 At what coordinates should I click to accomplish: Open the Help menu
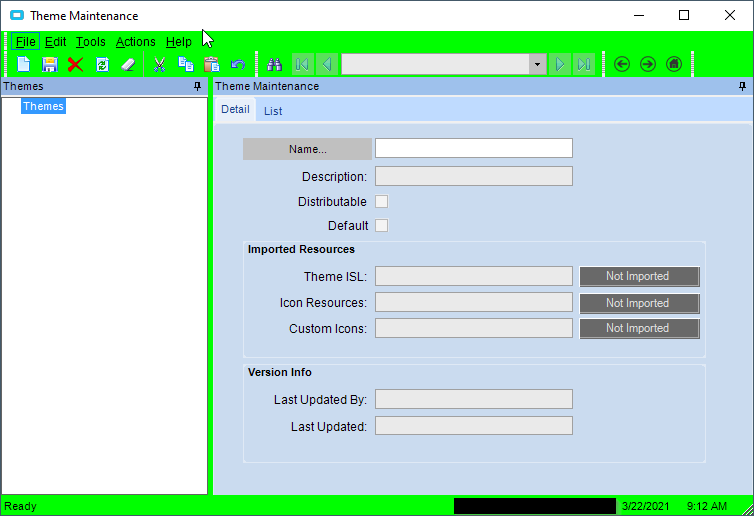pyautogui.click(x=178, y=42)
